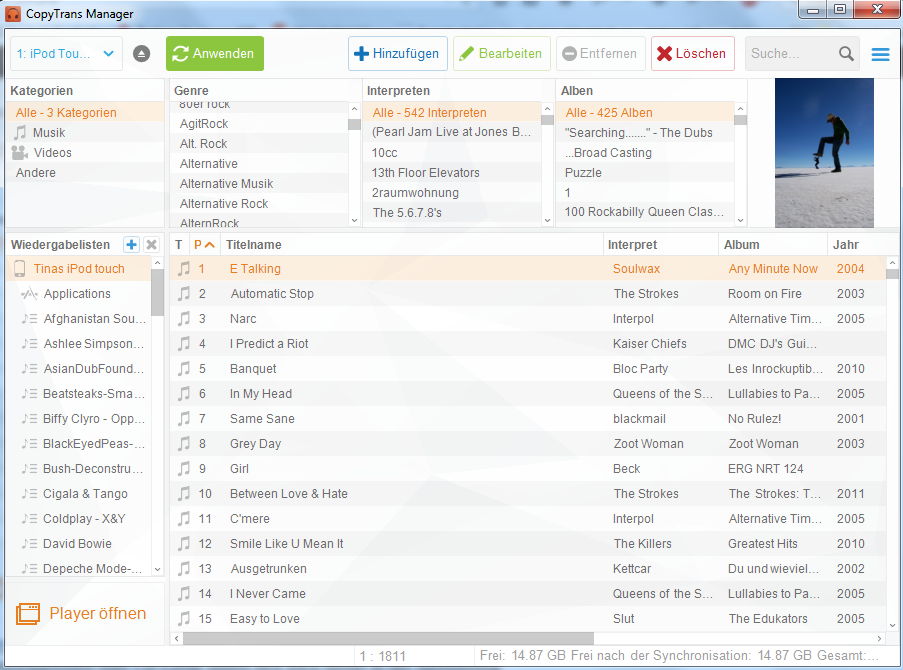Select Alle - 542 Interpreten entry
The image size is (903, 670).
click(x=452, y=113)
